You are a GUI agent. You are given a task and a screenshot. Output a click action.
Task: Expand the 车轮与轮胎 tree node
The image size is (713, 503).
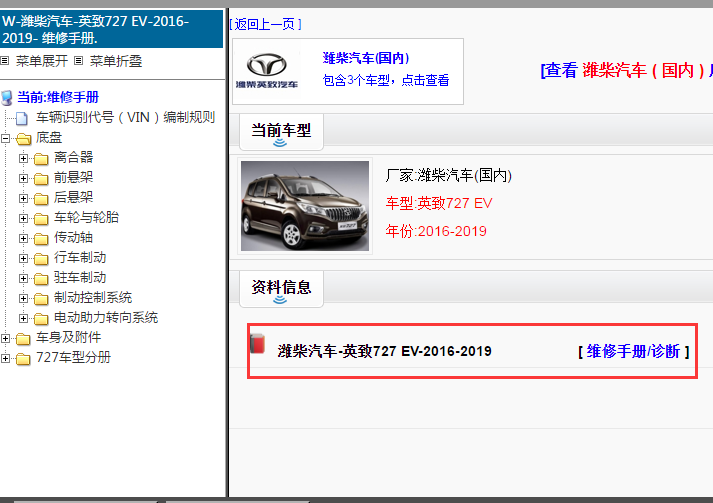[x=23, y=218]
